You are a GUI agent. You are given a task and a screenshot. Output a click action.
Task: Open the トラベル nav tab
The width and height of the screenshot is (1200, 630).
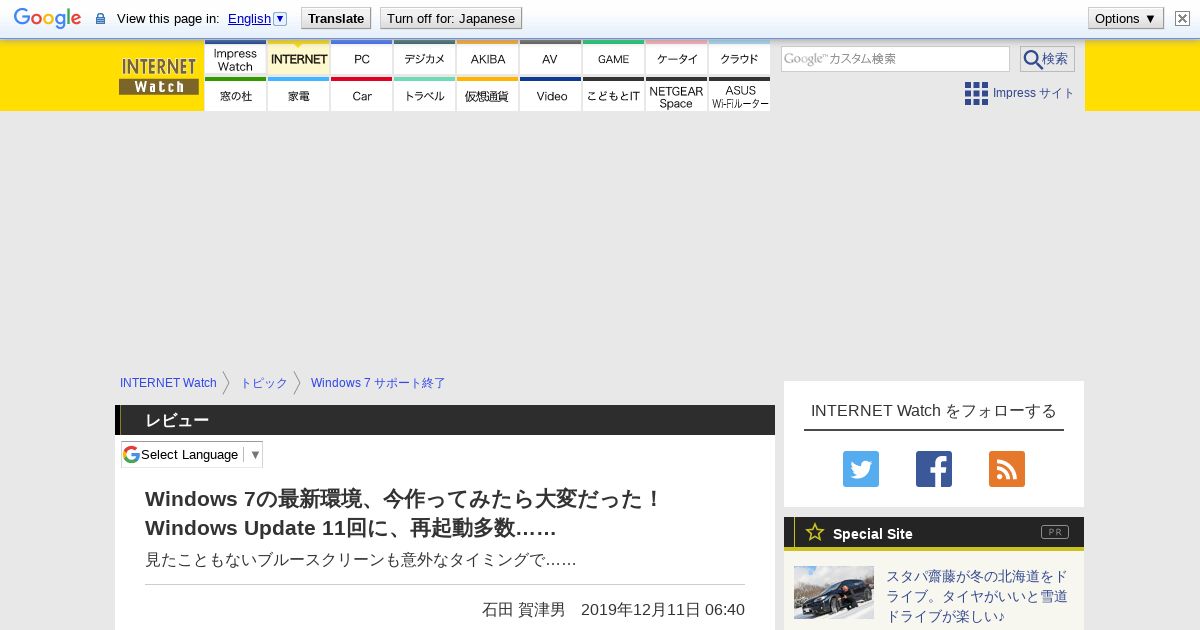pyautogui.click(x=424, y=95)
